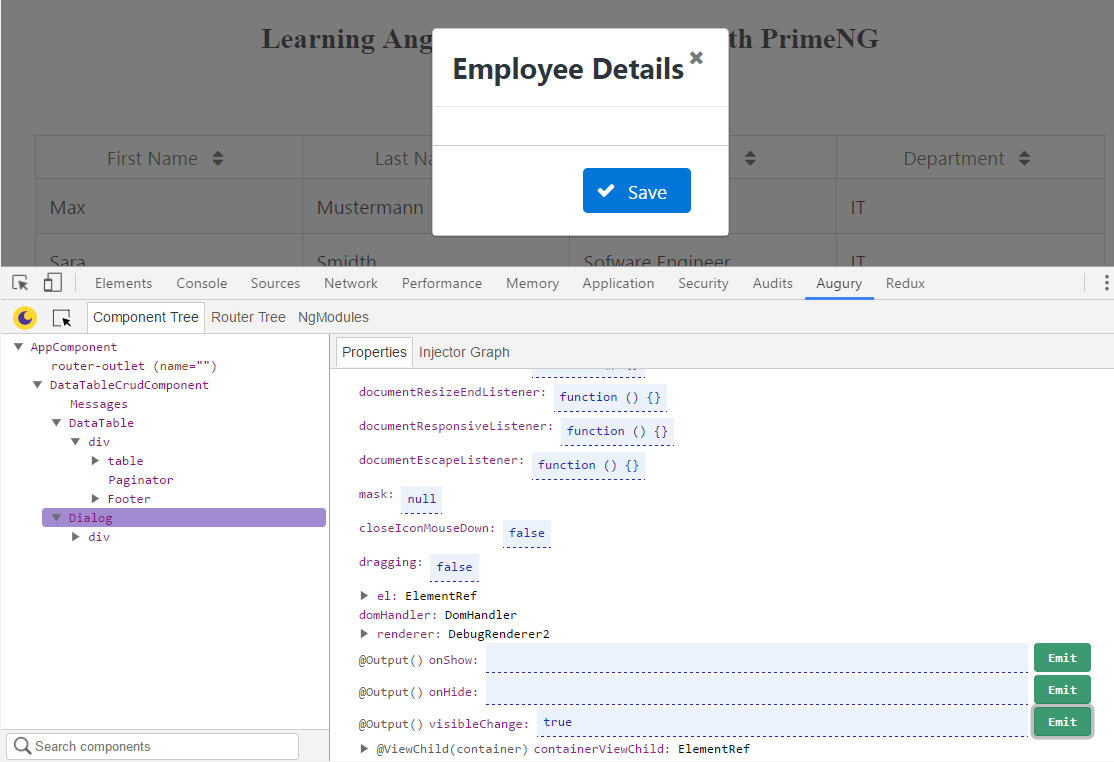The width and height of the screenshot is (1114, 762).
Task: Open the DevTools more options menu
Action: point(1105,283)
